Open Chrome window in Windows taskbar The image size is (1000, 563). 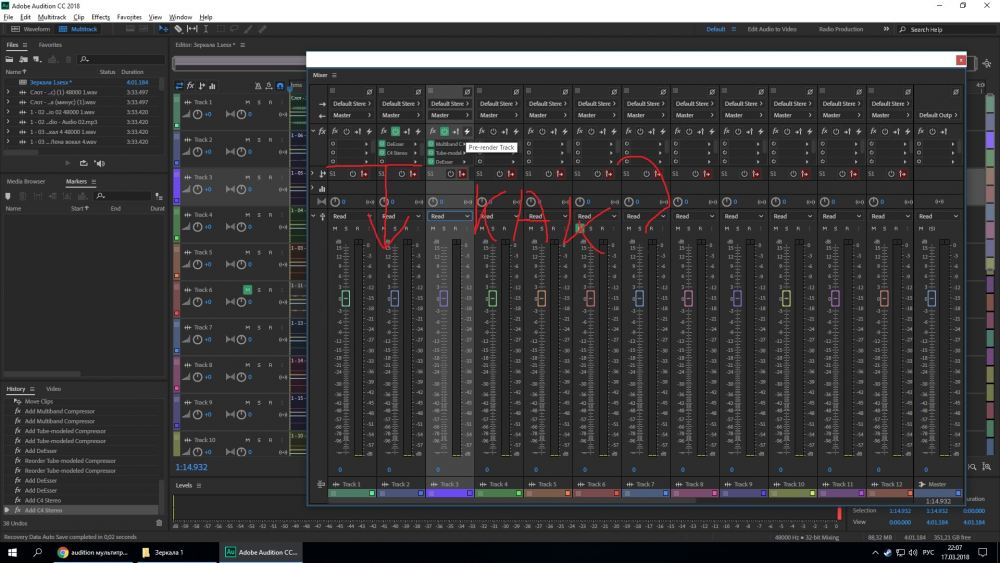93,552
